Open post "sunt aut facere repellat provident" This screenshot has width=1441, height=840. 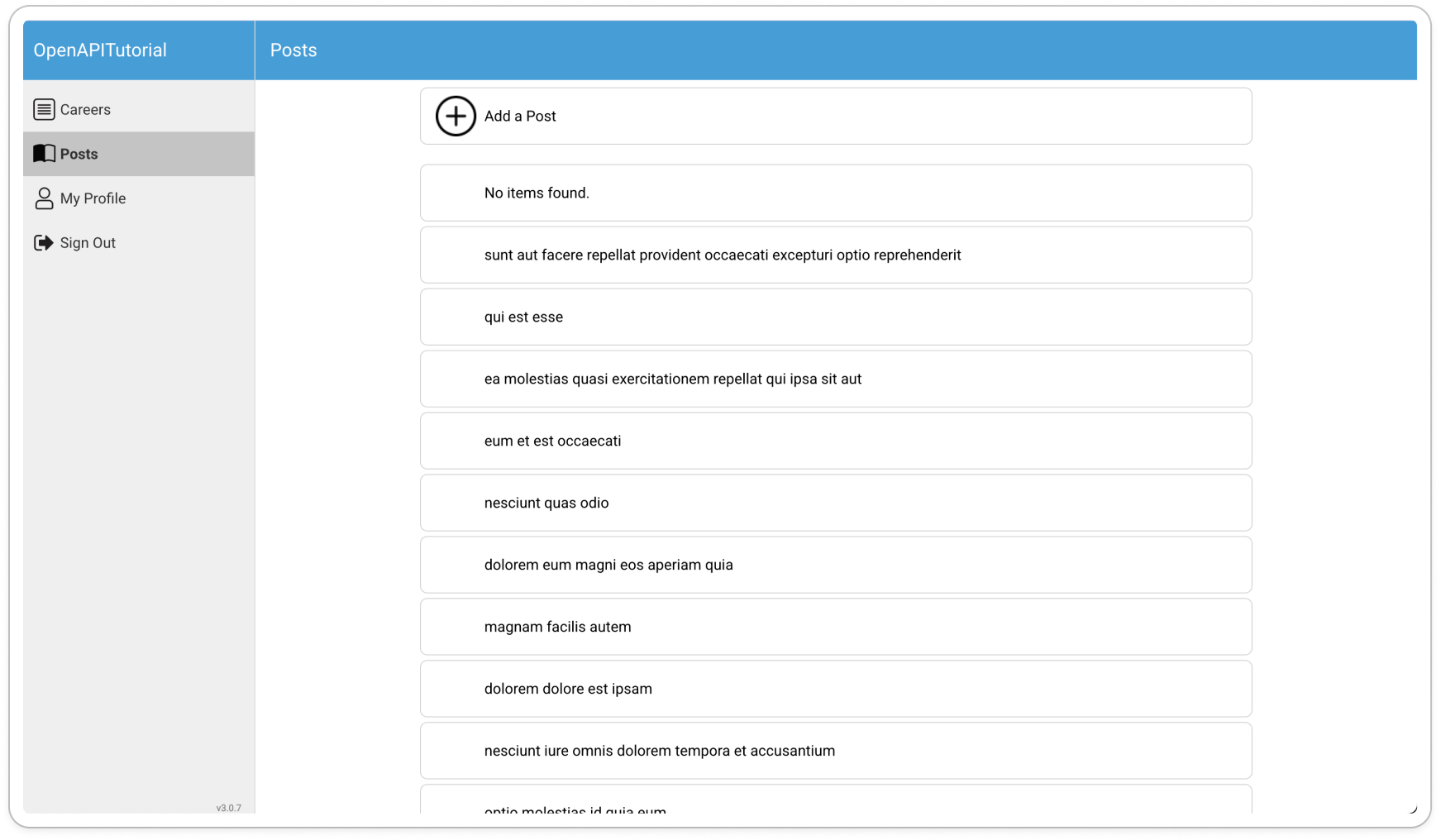[835, 255]
